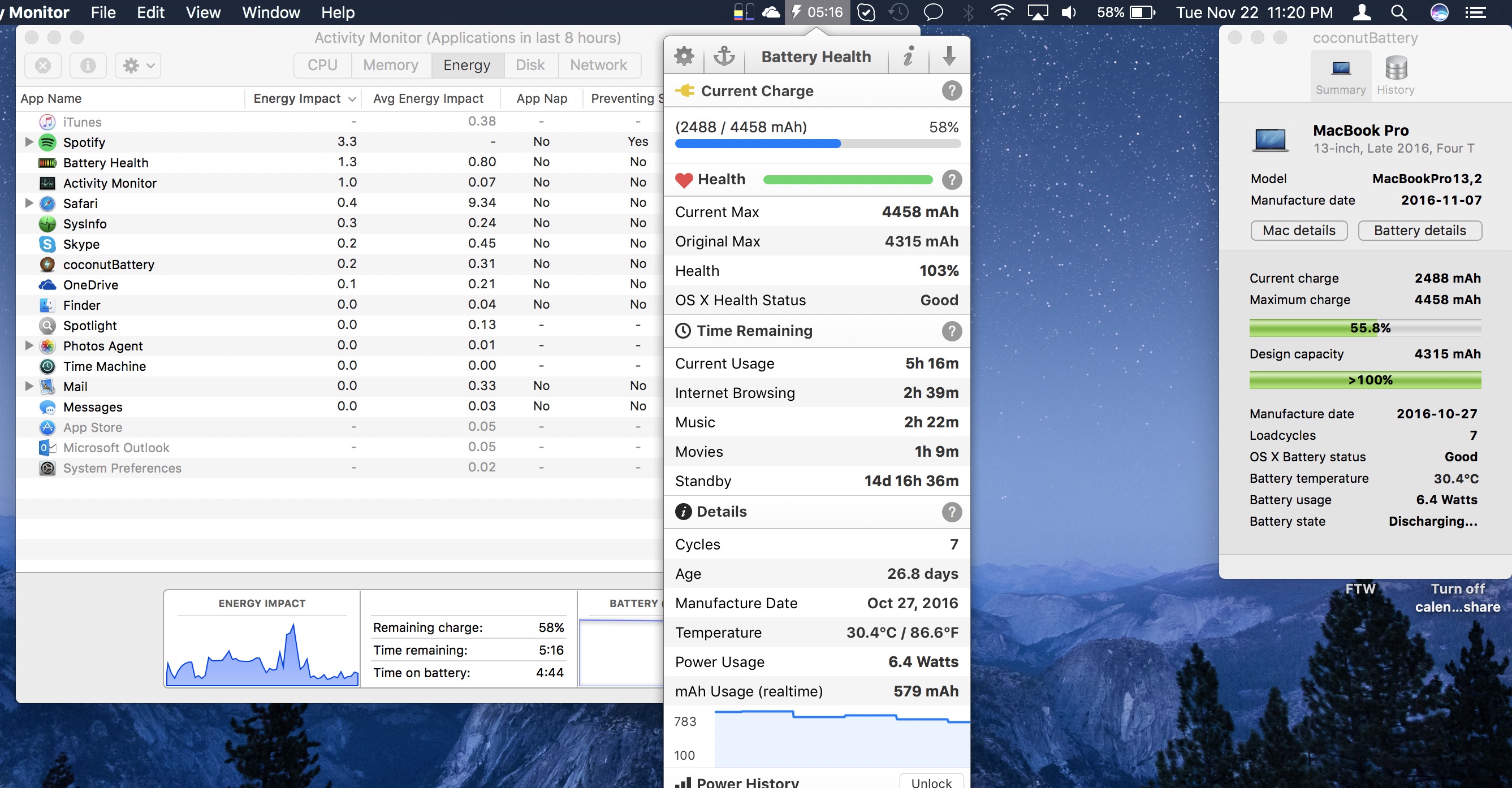The height and width of the screenshot is (788, 1512).
Task: Expand the Safari process disclosure triangle
Action: (28, 203)
